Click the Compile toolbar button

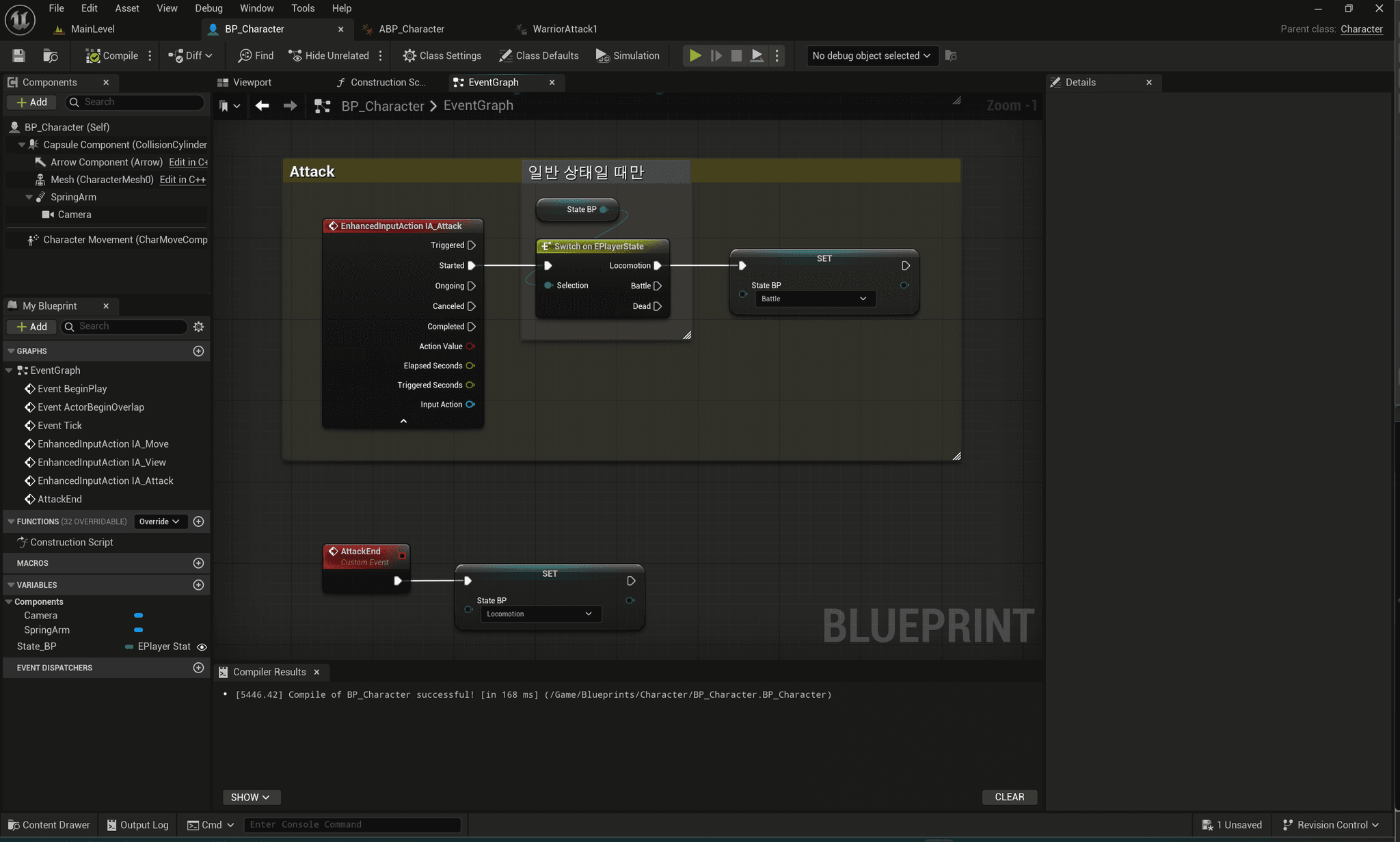(112, 55)
